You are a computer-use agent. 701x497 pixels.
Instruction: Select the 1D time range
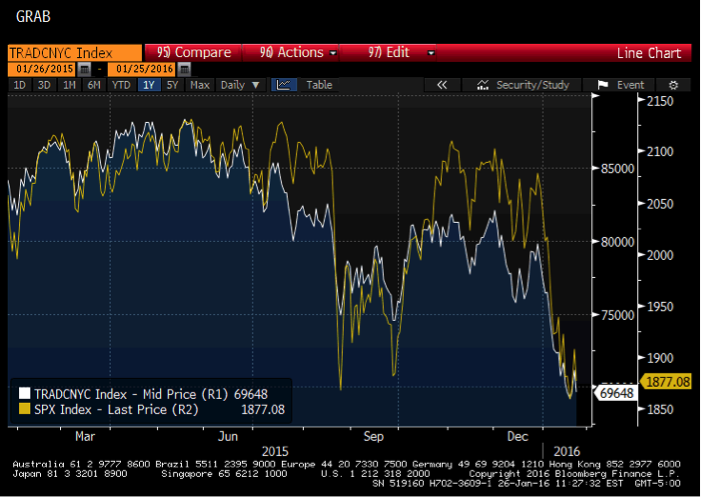[19, 85]
